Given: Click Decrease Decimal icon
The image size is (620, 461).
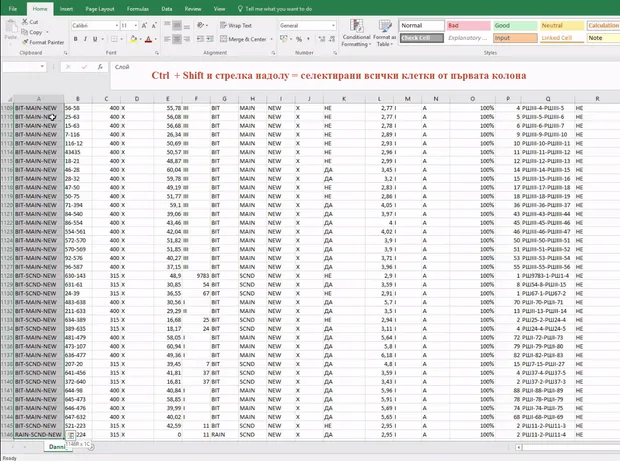Looking at the screenshot, I should click(x=332, y=39).
